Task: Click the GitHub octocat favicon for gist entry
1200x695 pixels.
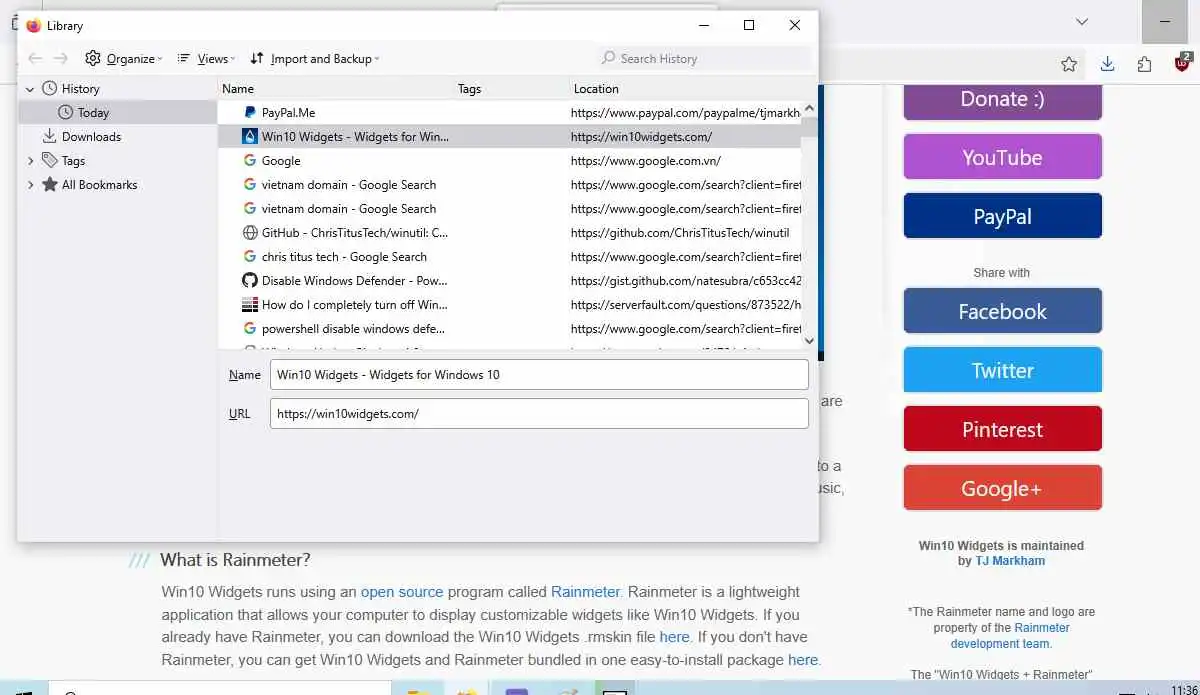Action: click(250, 281)
